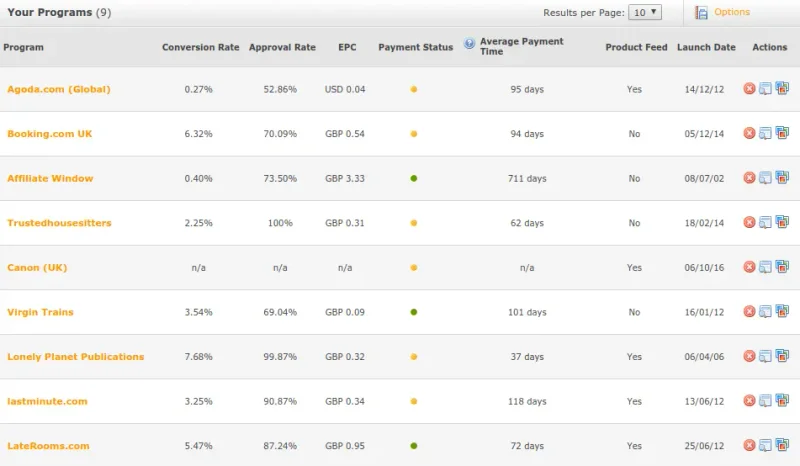
Task: Open the Affiliate Window program link
Action: pyautogui.click(x=50, y=178)
